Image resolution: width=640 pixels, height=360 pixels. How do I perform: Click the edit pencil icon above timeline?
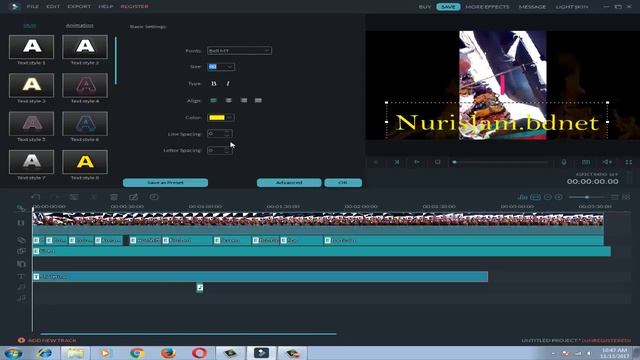[133, 197]
